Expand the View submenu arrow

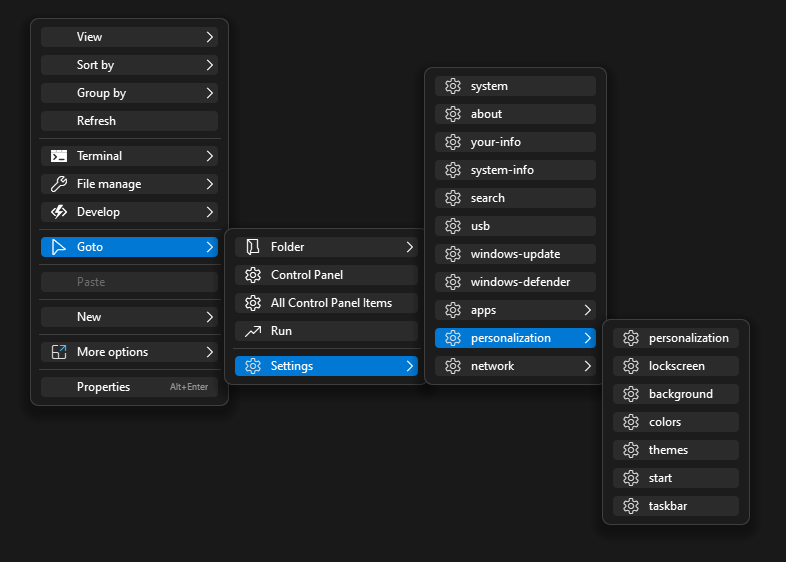coord(210,37)
